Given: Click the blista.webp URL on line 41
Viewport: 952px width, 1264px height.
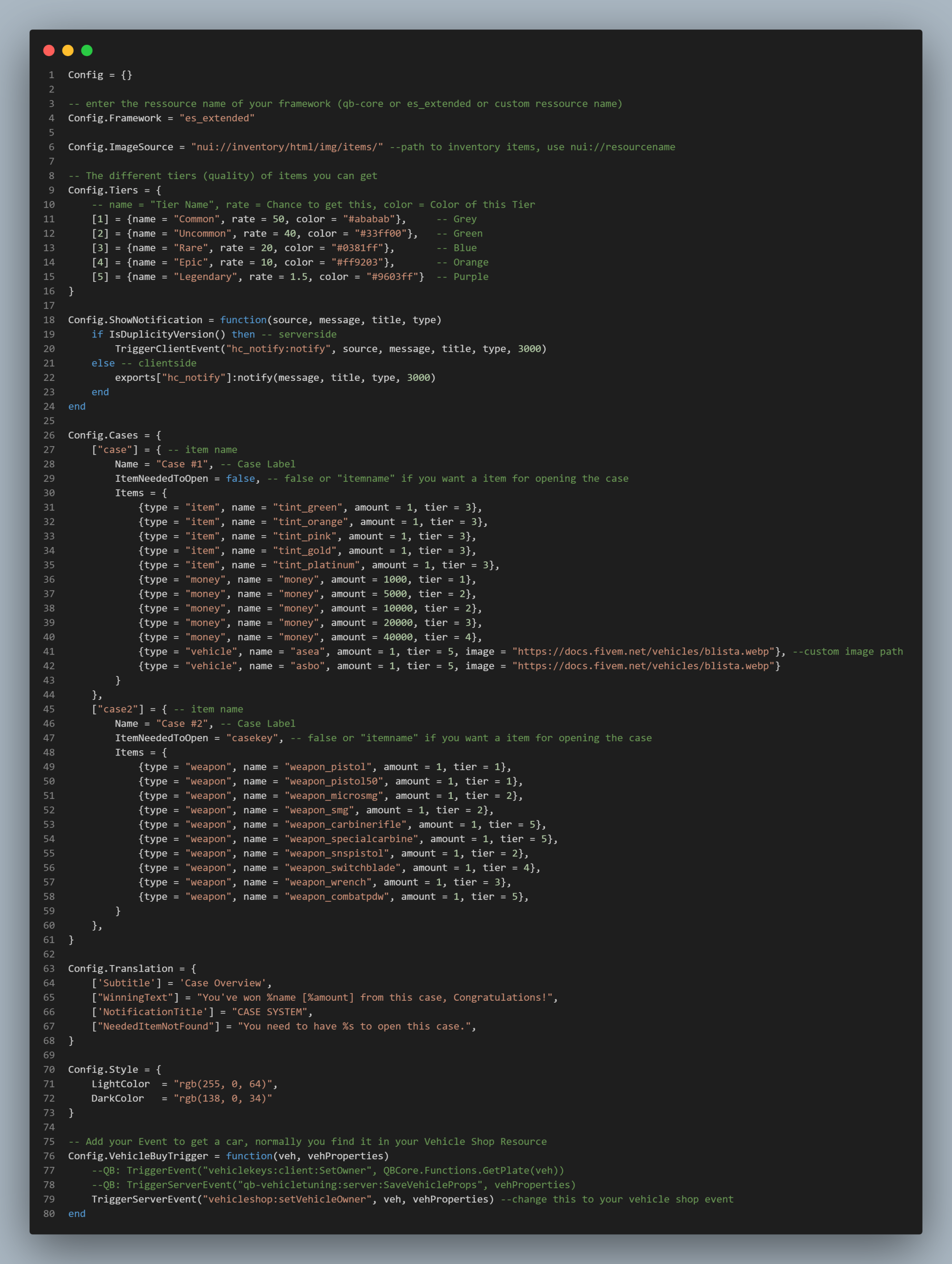Looking at the screenshot, I should pyautogui.click(x=646, y=652).
